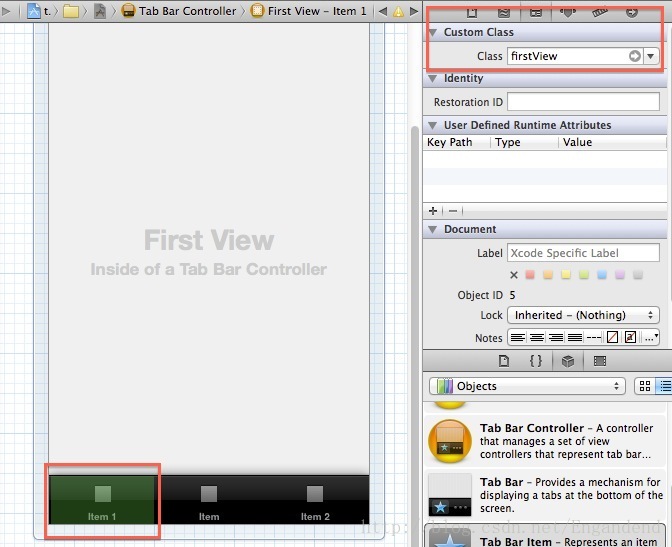This screenshot has height=547, width=672.
Task: Click First View label on canvas
Action: (x=209, y=239)
